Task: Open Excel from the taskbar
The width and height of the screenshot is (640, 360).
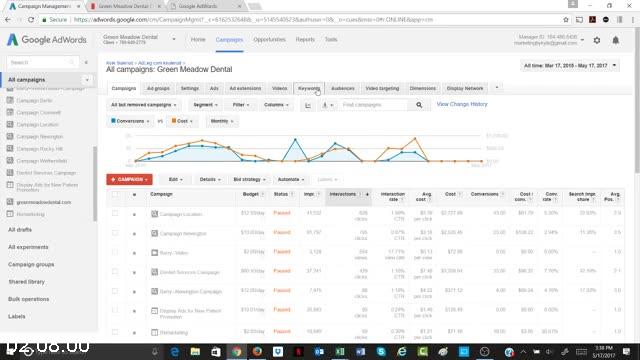Action: coord(340,351)
